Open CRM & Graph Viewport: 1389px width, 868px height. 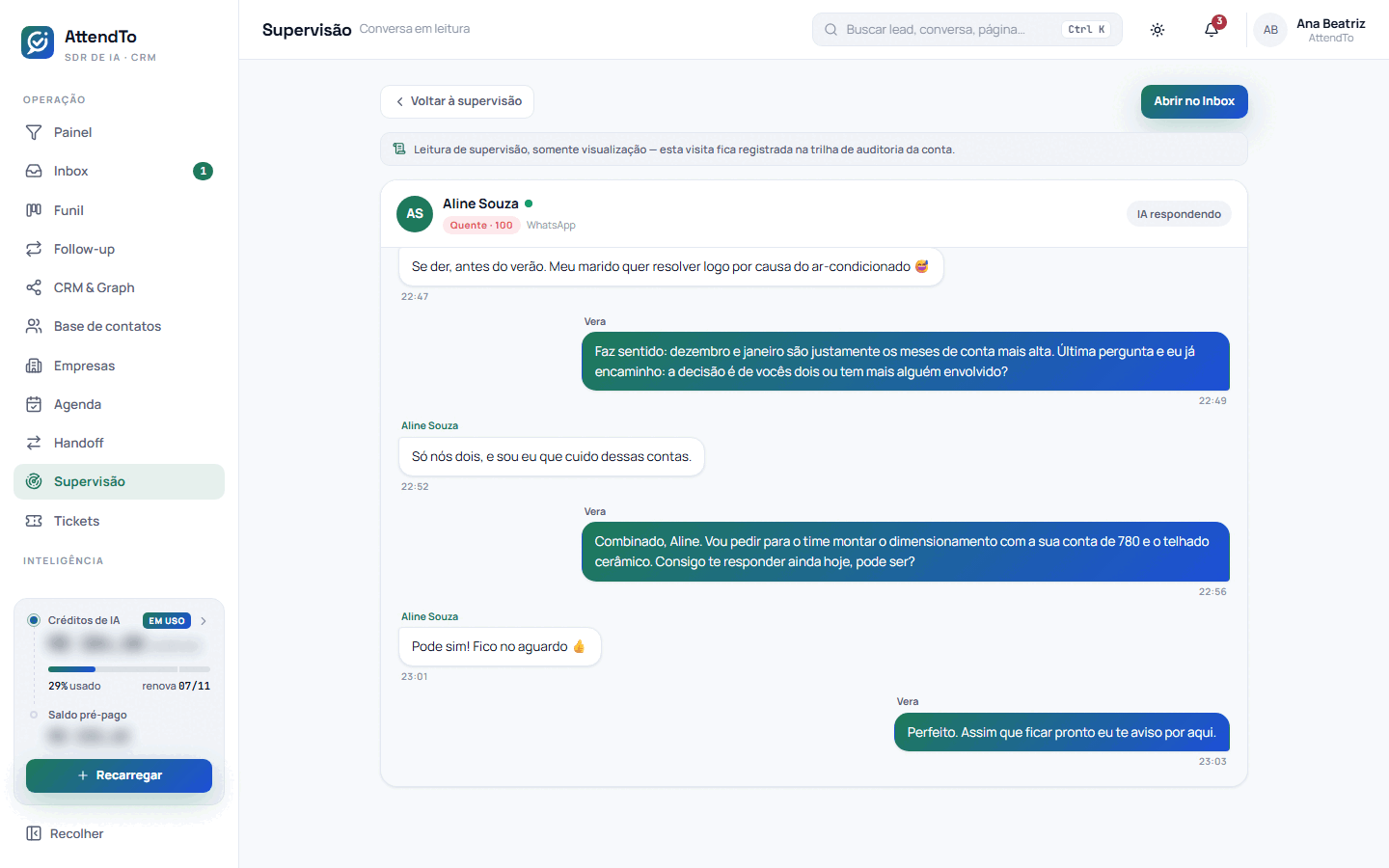pos(120,287)
